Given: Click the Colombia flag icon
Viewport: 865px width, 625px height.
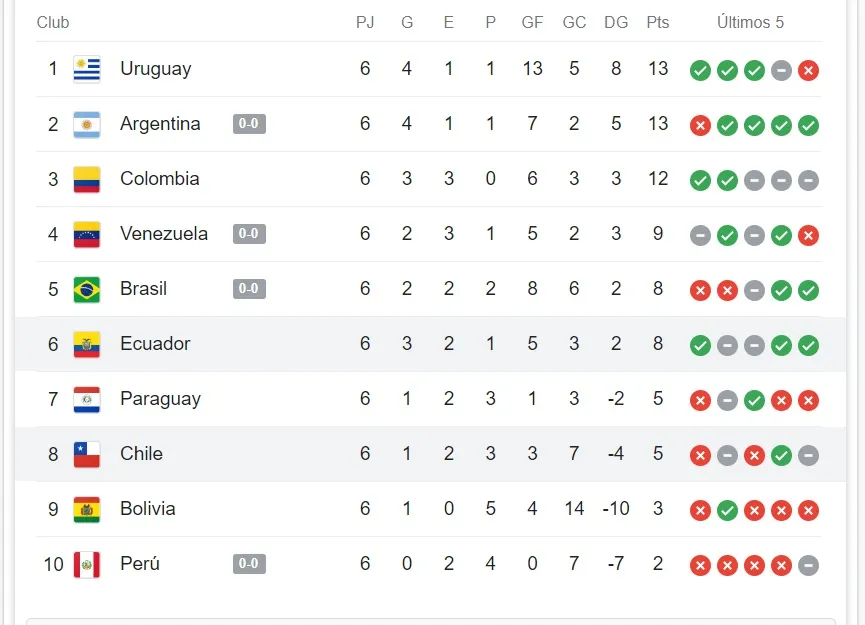Looking at the screenshot, I should [x=90, y=179].
